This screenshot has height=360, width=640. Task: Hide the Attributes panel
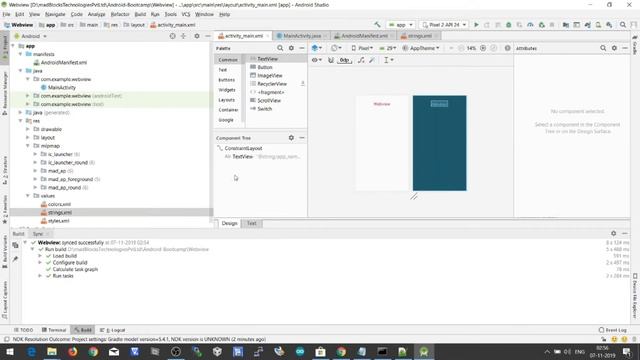(625, 48)
